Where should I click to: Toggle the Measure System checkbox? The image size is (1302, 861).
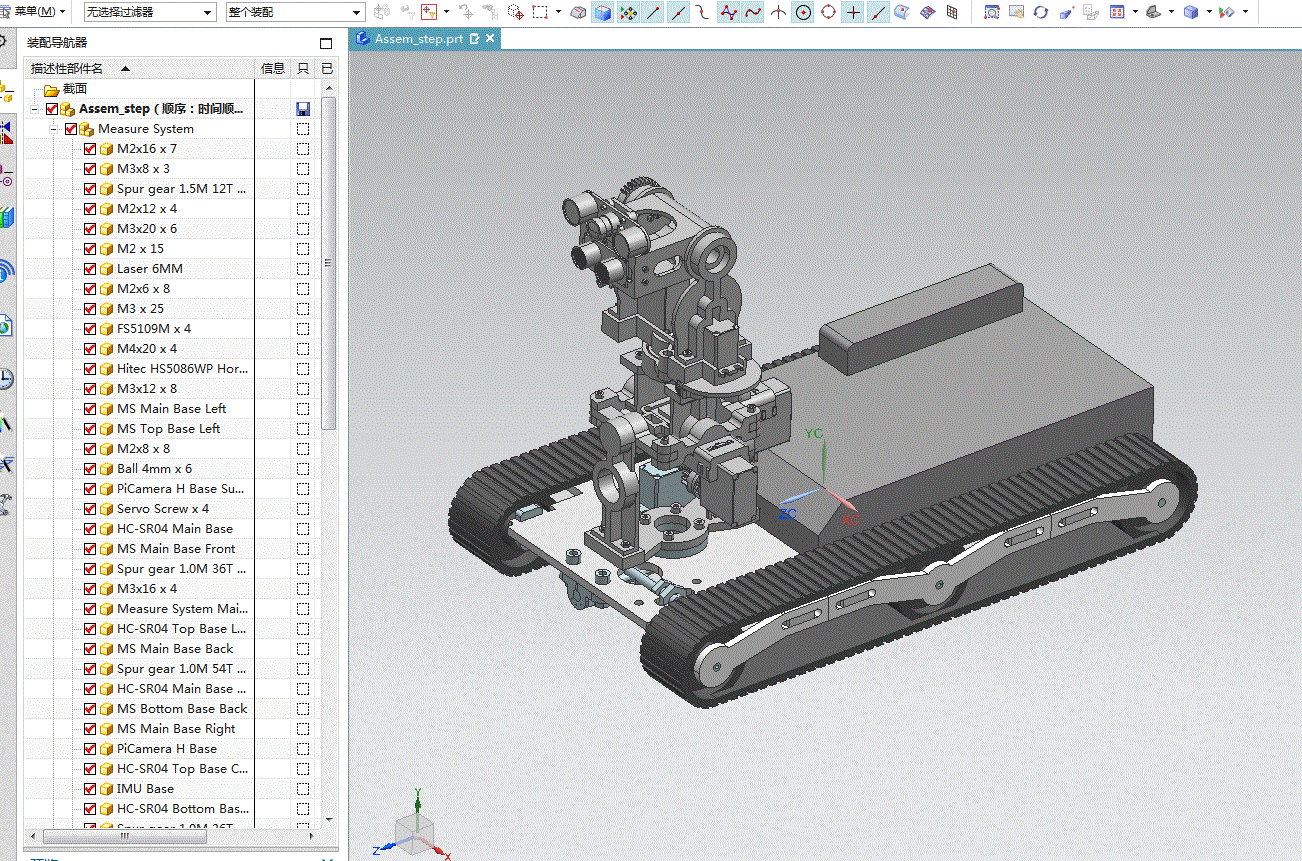click(x=71, y=129)
